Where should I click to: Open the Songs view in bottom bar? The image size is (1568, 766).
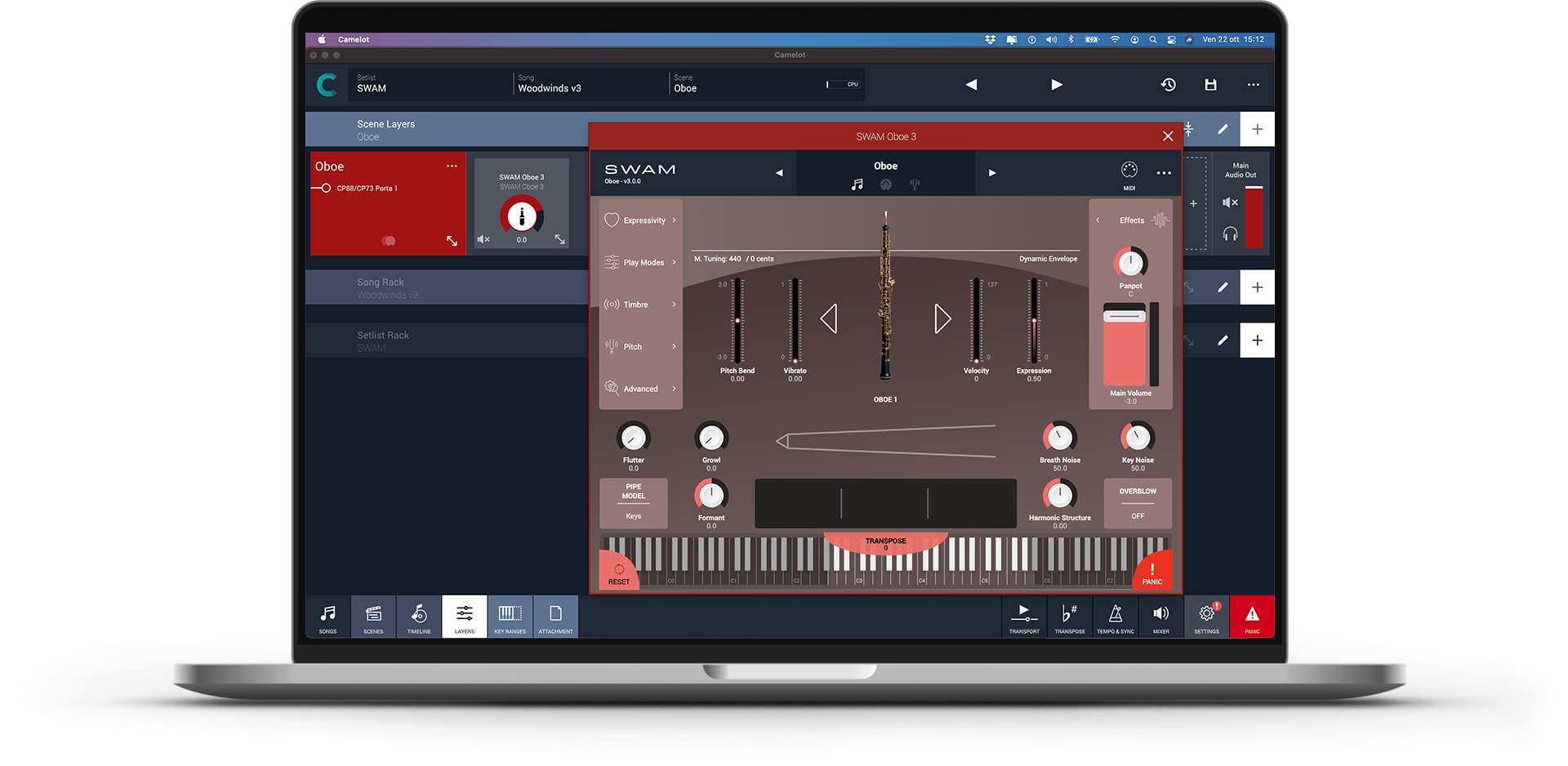pyautogui.click(x=327, y=617)
